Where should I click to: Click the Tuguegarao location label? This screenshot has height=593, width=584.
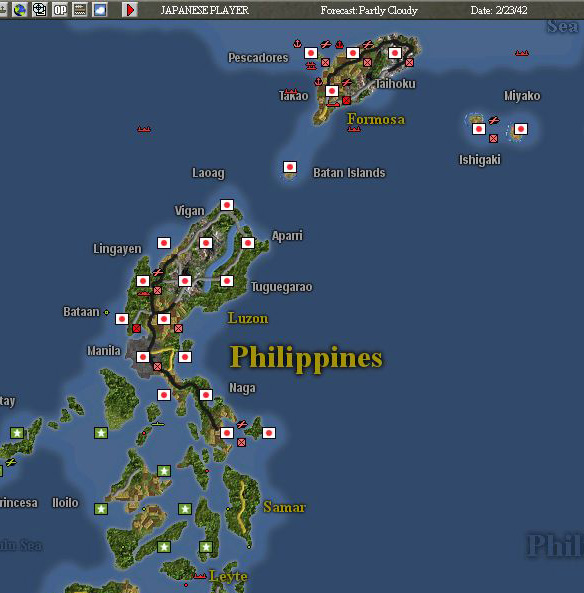[282, 287]
